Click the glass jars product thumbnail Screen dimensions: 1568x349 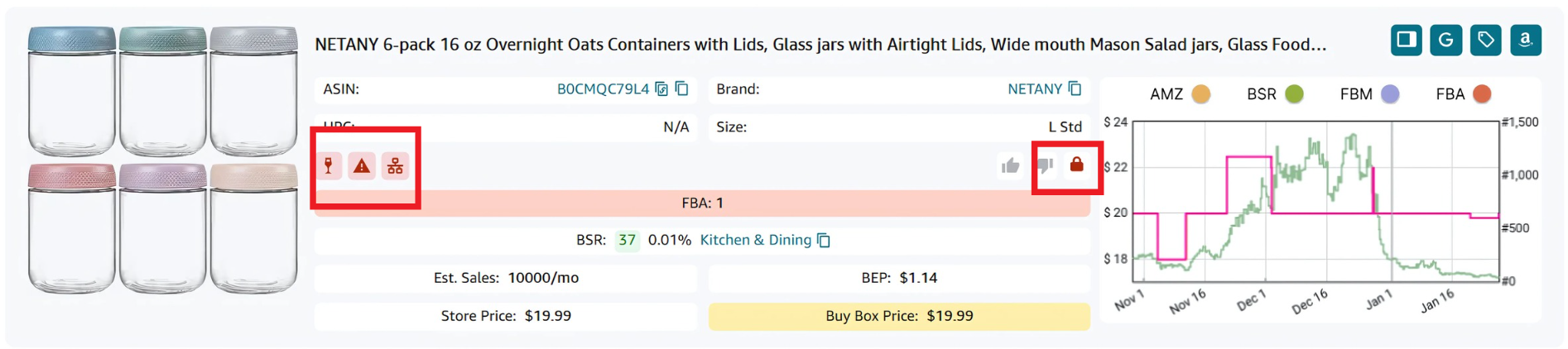point(162,160)
